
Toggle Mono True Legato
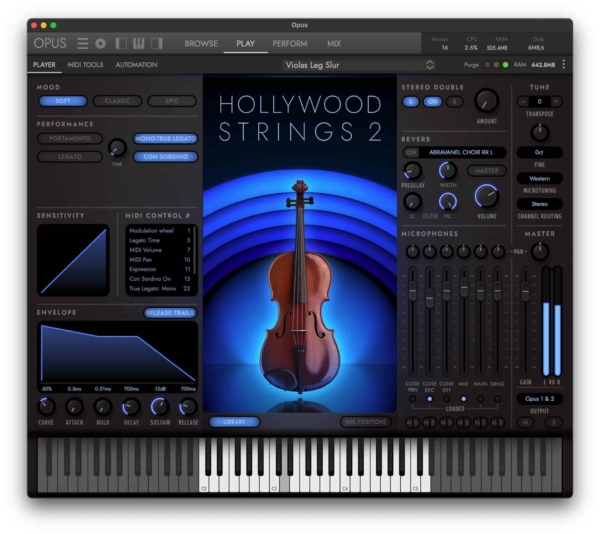[166, 138]
